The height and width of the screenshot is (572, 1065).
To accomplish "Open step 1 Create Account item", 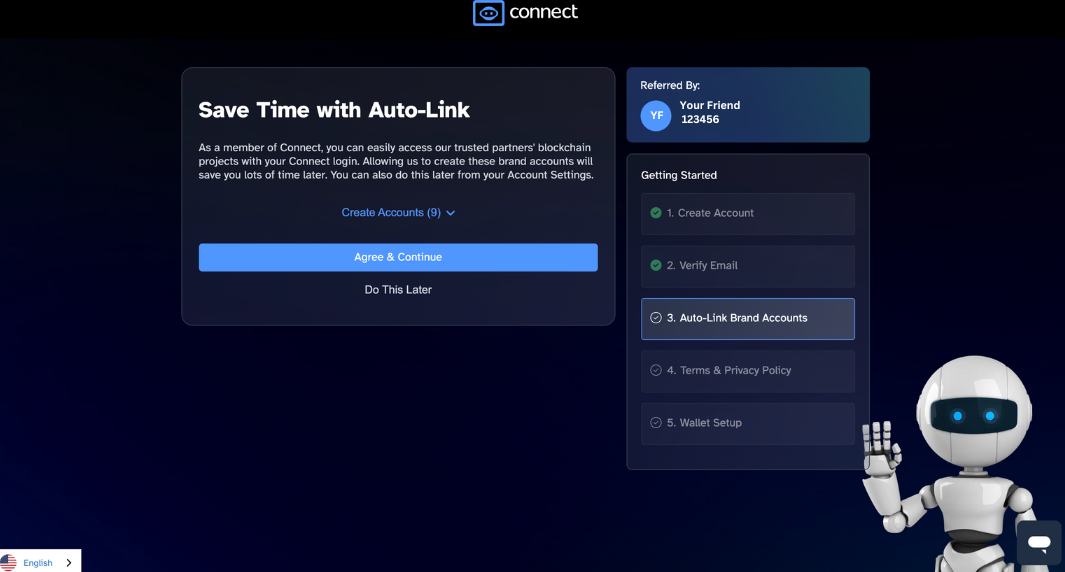I will 748,214.
